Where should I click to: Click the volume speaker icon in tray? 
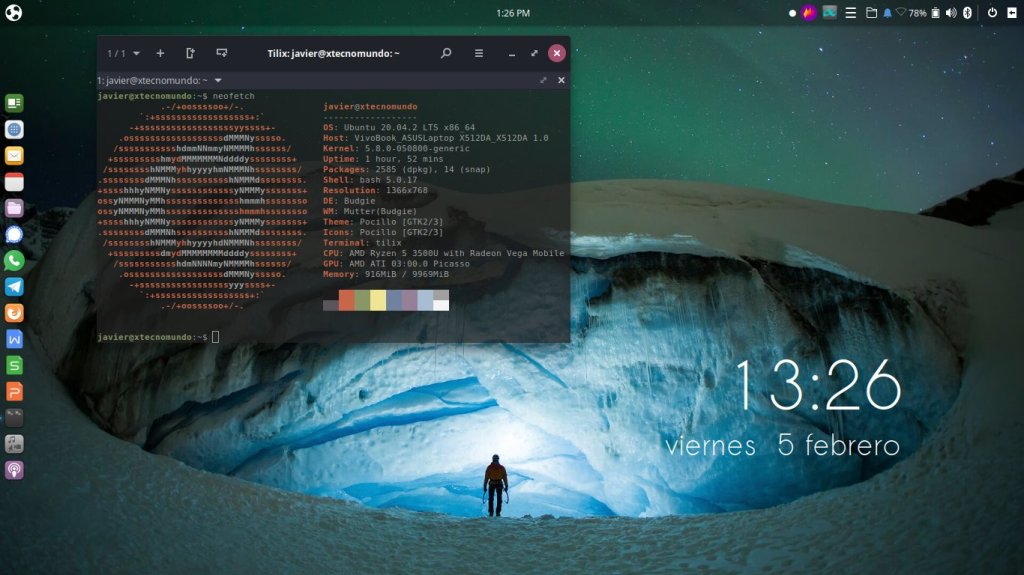pos(951,13)
